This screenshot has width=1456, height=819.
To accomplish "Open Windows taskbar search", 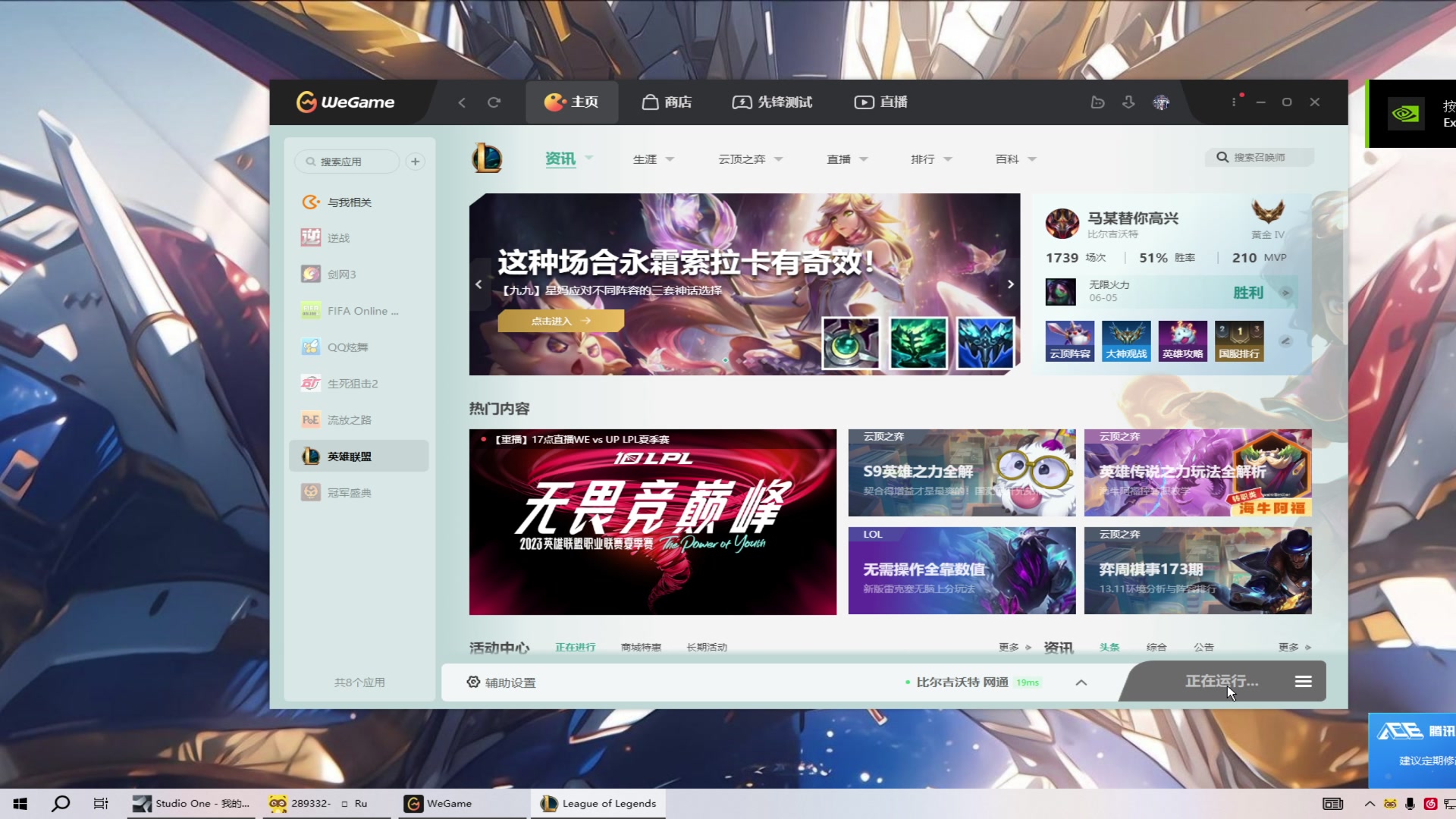I will pyautogui.click(x=61, y=804).
